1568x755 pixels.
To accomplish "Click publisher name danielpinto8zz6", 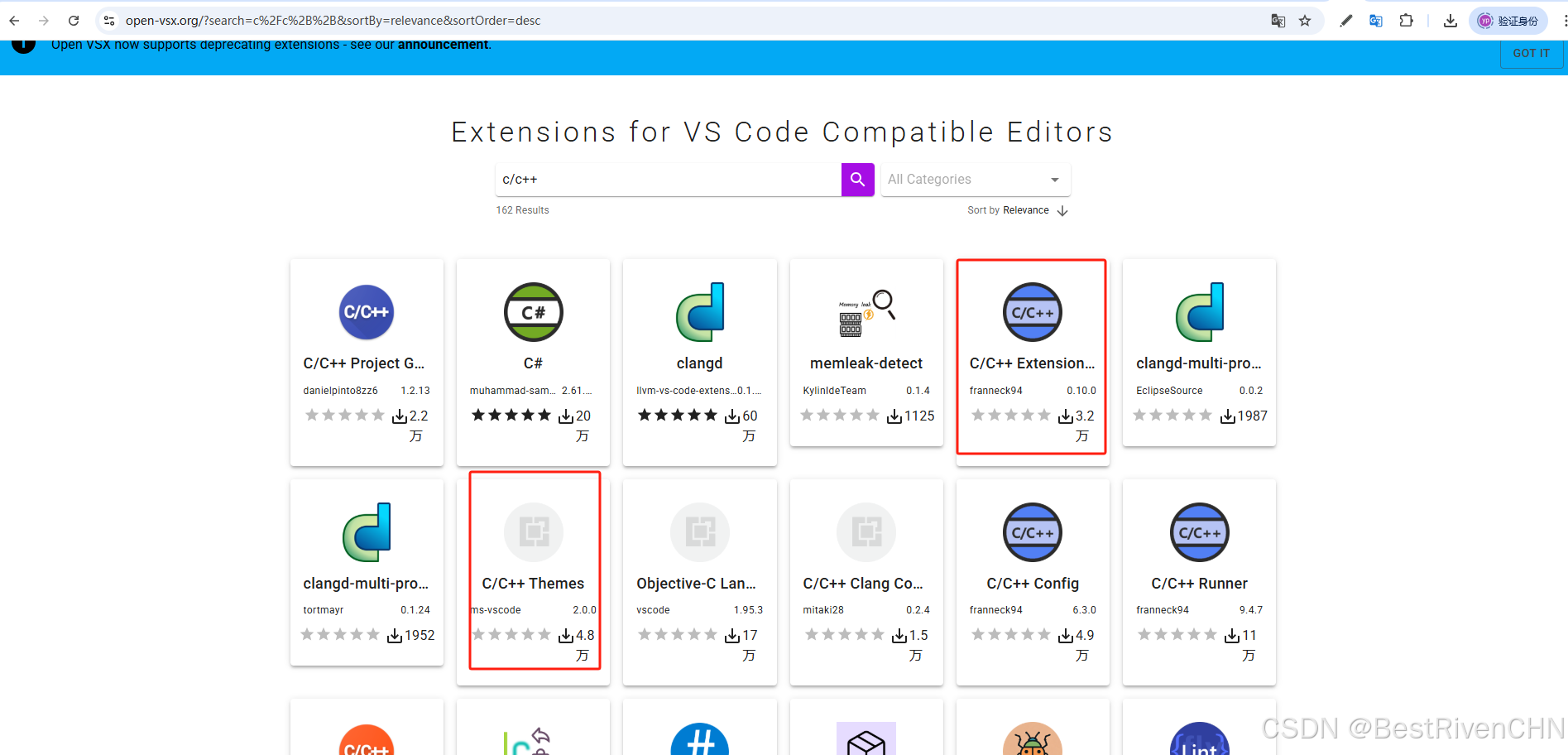I will [x=340, y=391].
